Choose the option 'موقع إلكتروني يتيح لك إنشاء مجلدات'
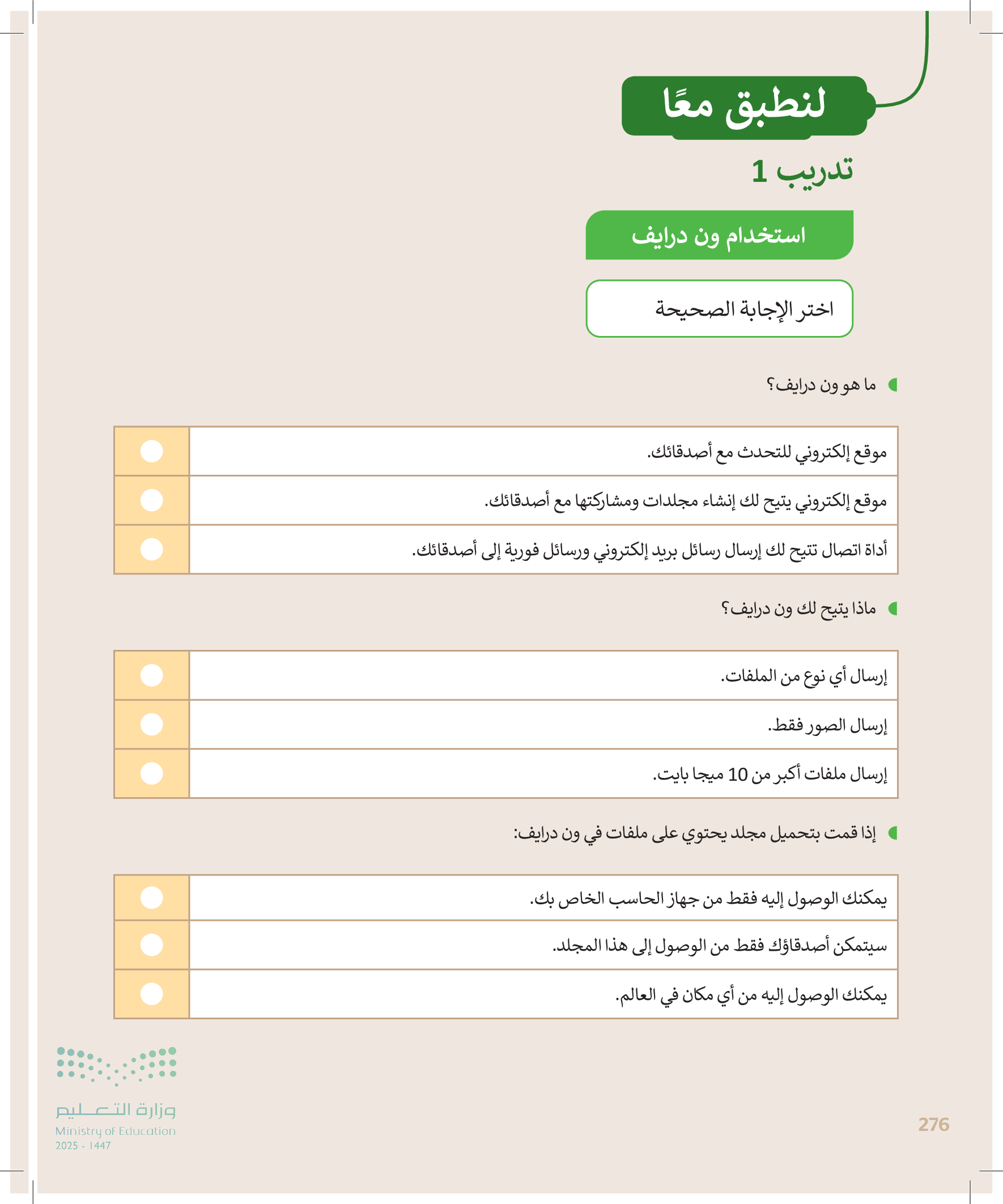This screenshot has height=1204, width=1003. click(x=151, y=500)
